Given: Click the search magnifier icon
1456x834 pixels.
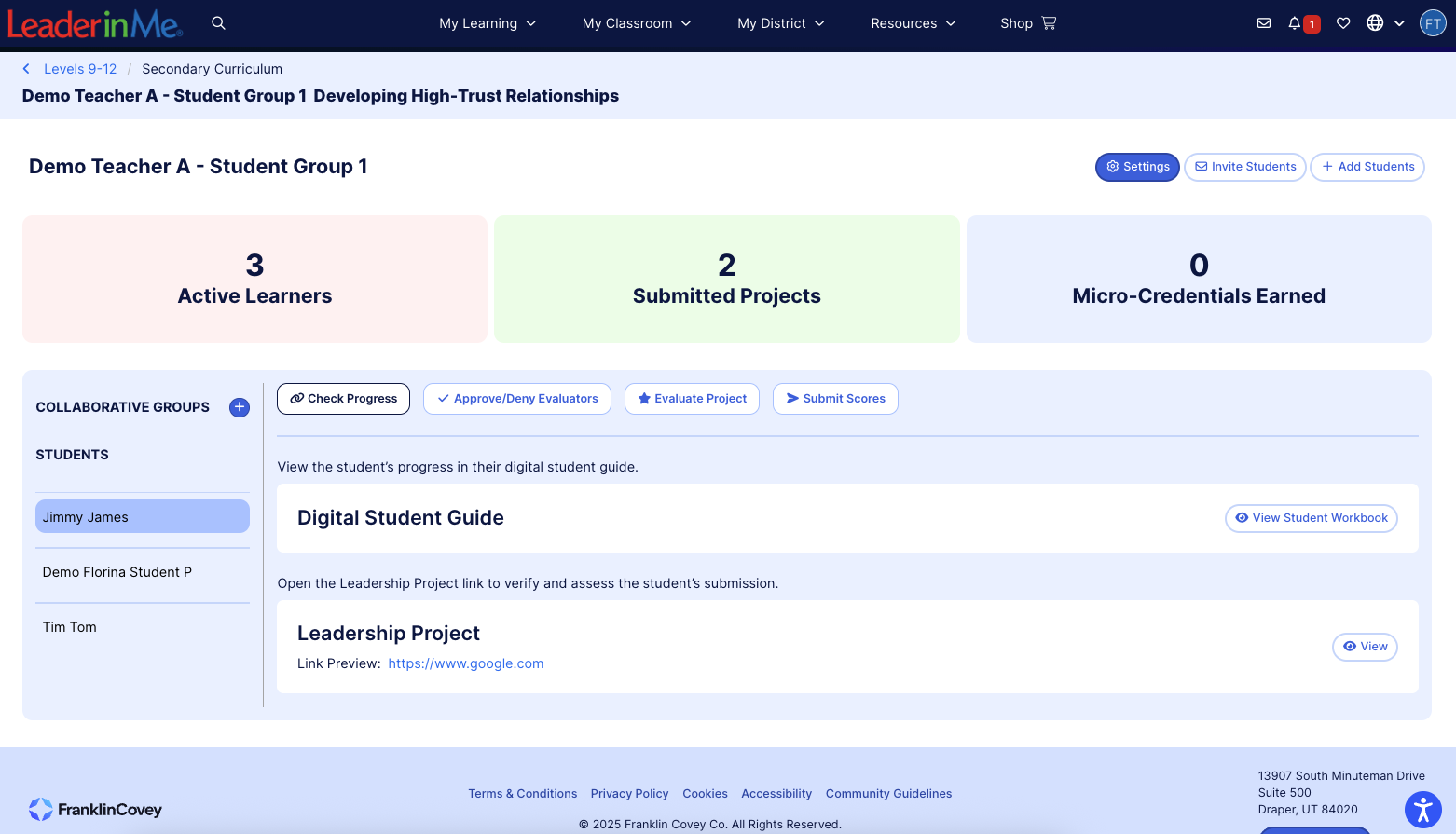Looking at the screenshot, I should pyautogui.click(x=218, y=23).
